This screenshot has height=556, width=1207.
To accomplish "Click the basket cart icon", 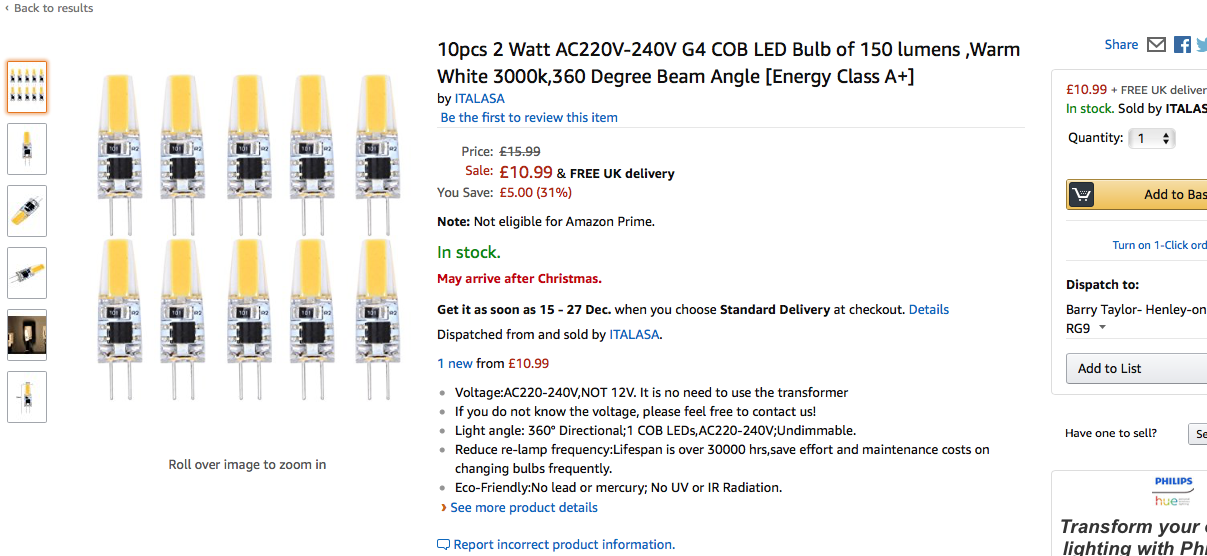I will pos(1081,195).
